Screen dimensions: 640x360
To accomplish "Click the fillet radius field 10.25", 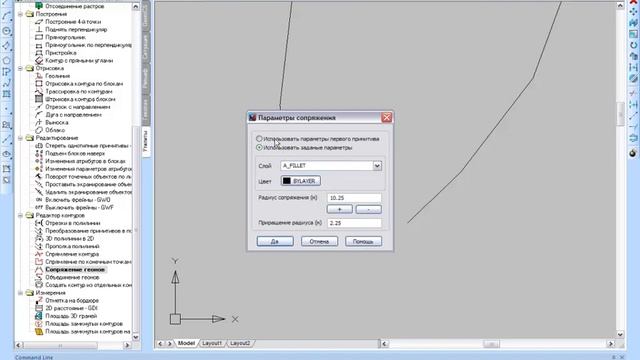I will tap(354, 198).
